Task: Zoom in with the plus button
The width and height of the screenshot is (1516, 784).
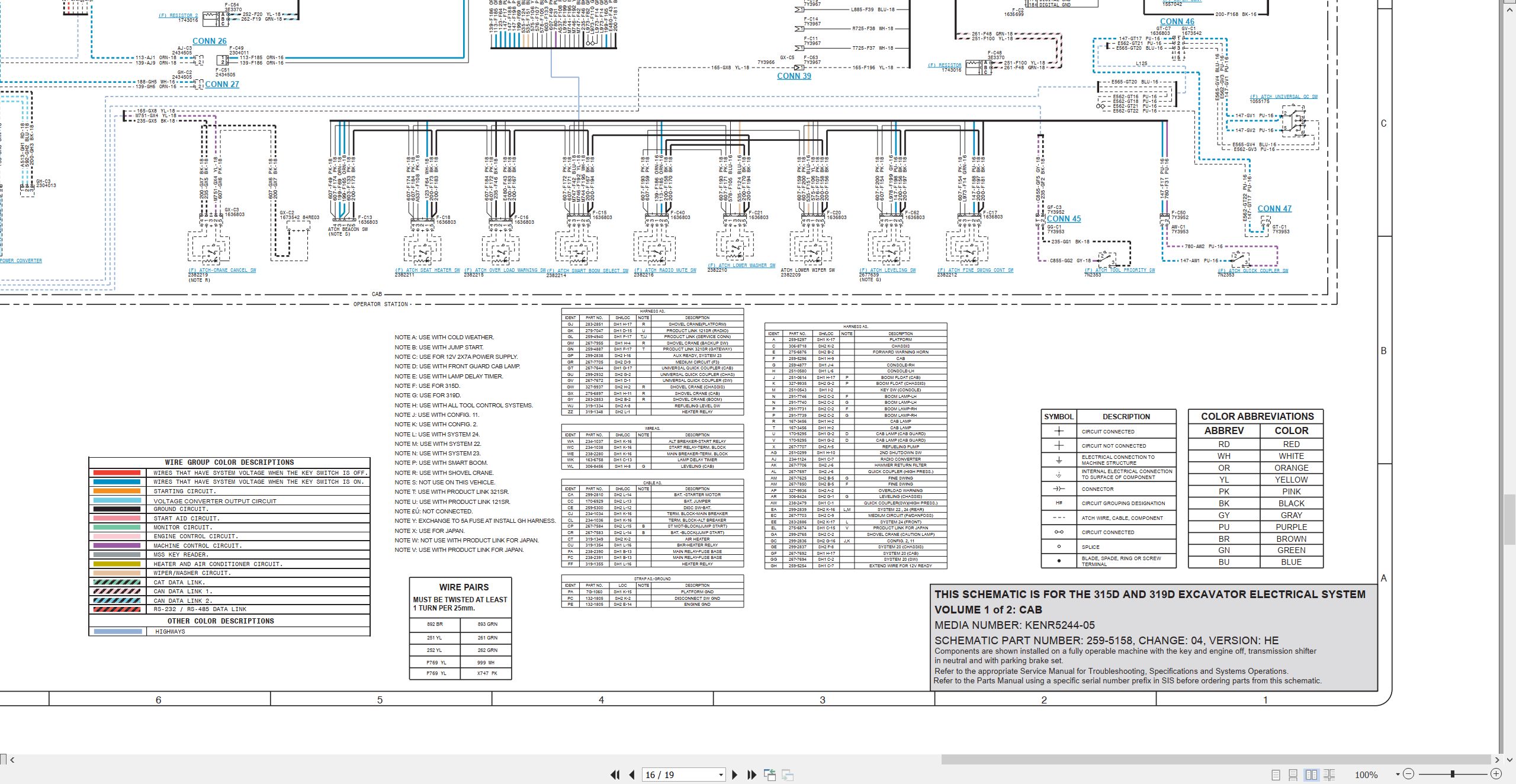Action: [x=1496, y=774]
